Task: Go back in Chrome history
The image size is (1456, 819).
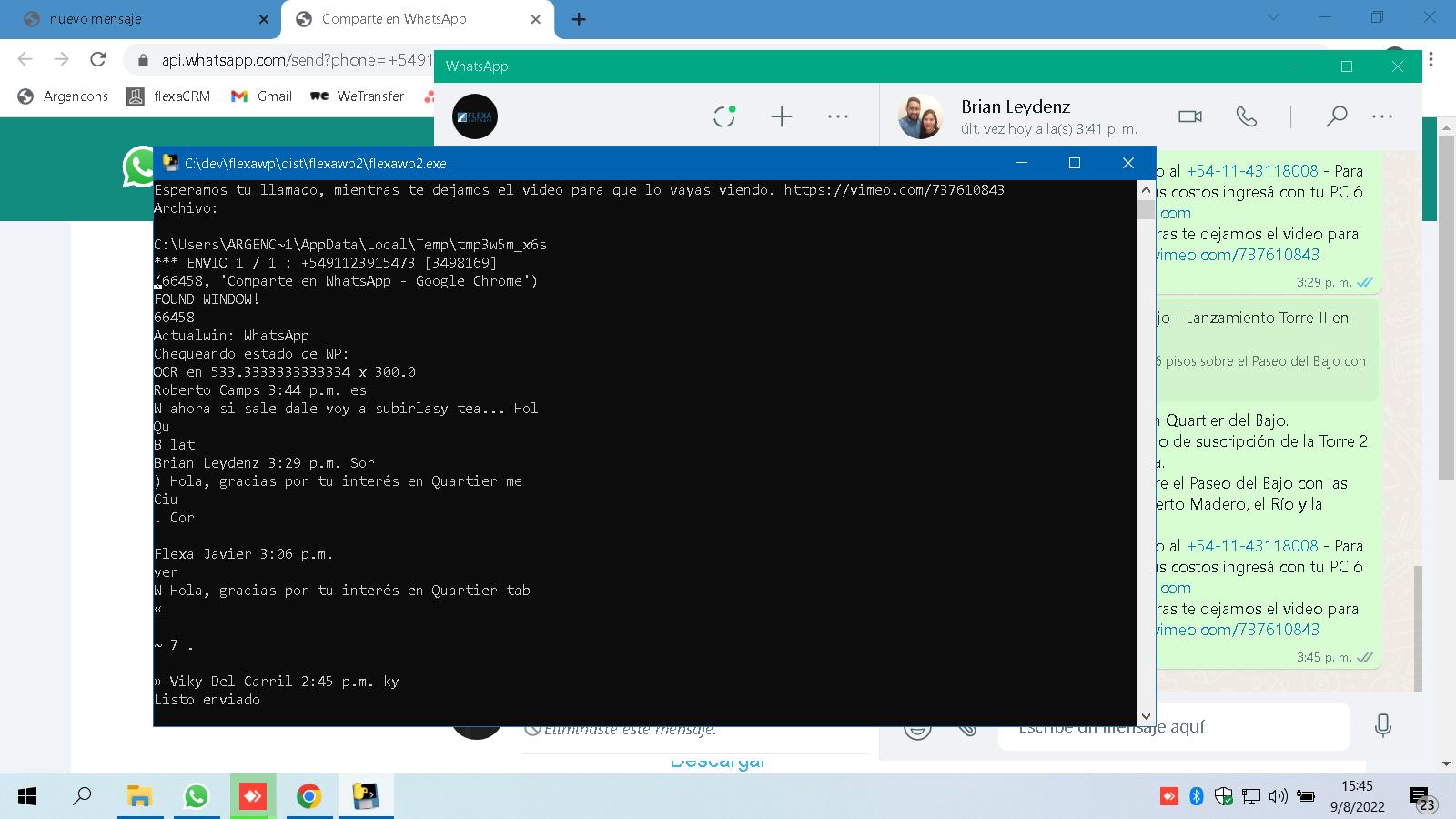Action: [x=25, y=59]
